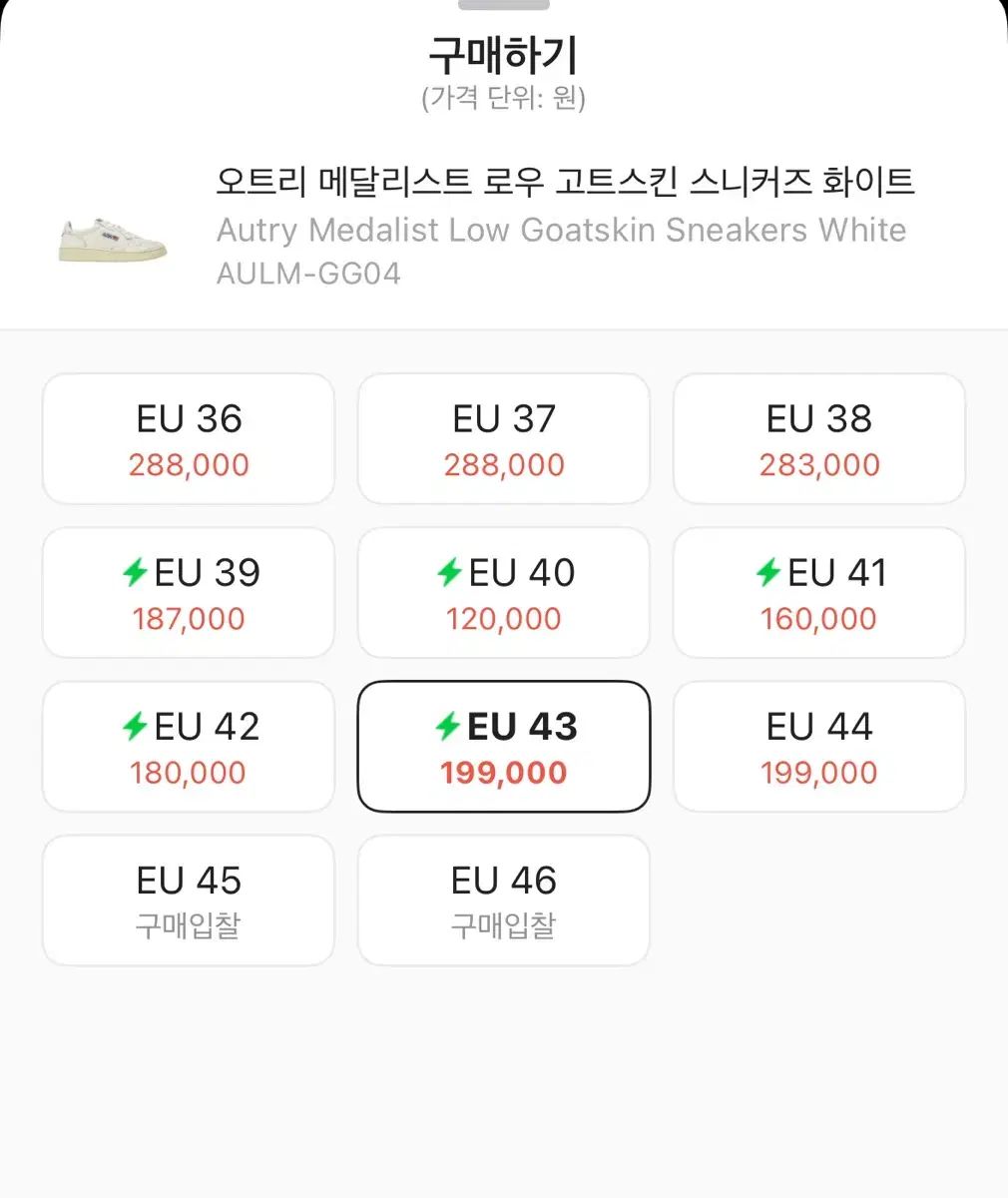Tap the 120,000 price under EU 40

[x=504, y=619]
